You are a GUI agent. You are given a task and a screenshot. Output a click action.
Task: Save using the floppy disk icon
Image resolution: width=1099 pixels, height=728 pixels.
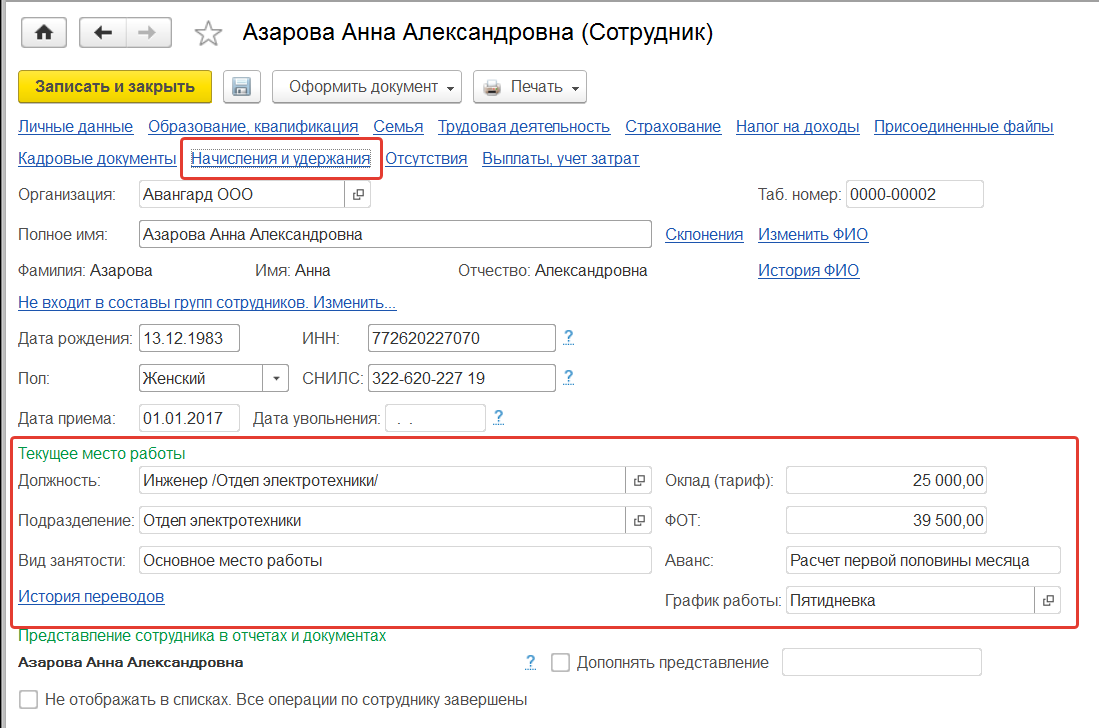(x=241, y=87)
